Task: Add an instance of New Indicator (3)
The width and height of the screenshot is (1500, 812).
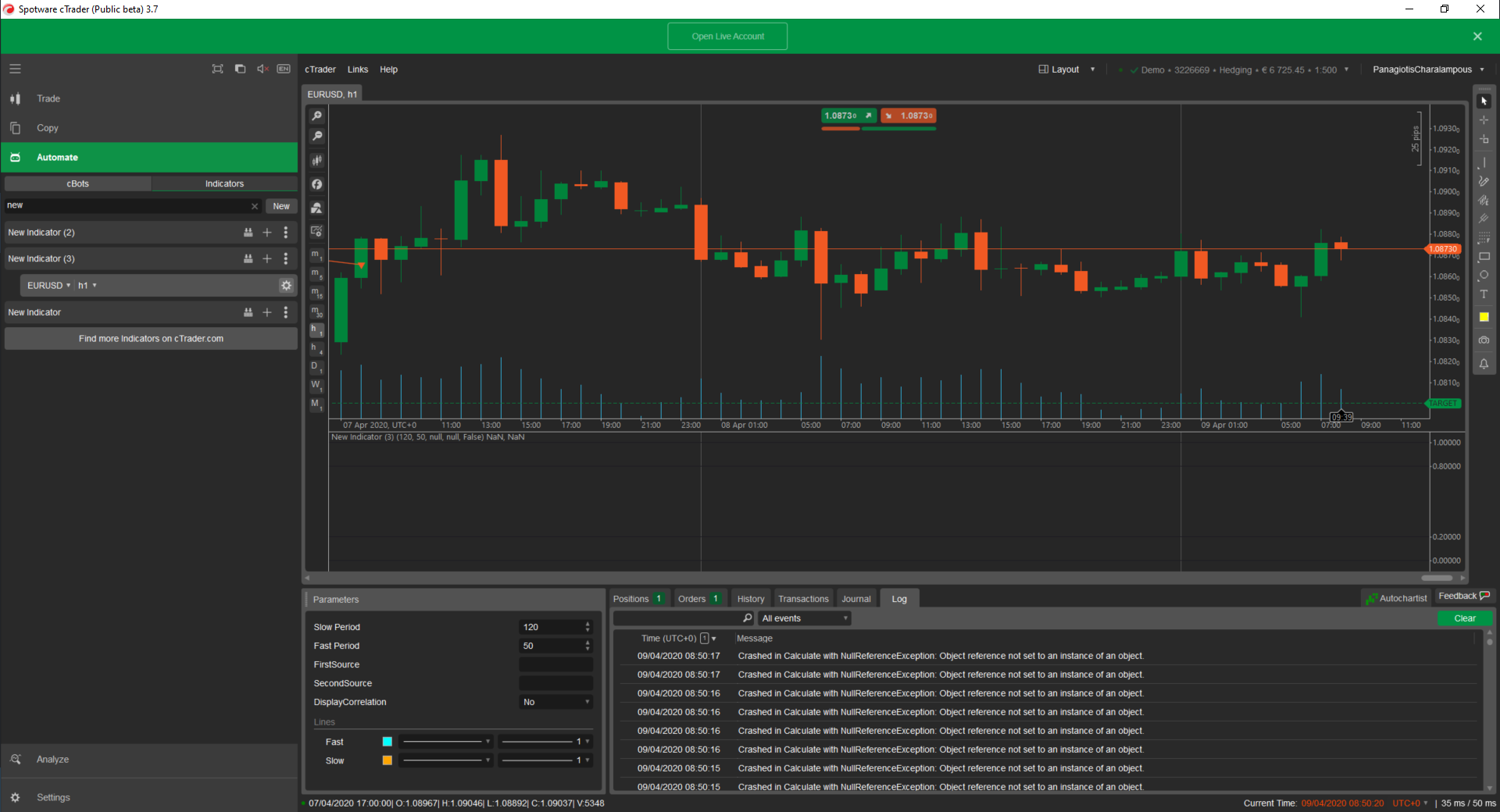Action: tap(267, 258)
